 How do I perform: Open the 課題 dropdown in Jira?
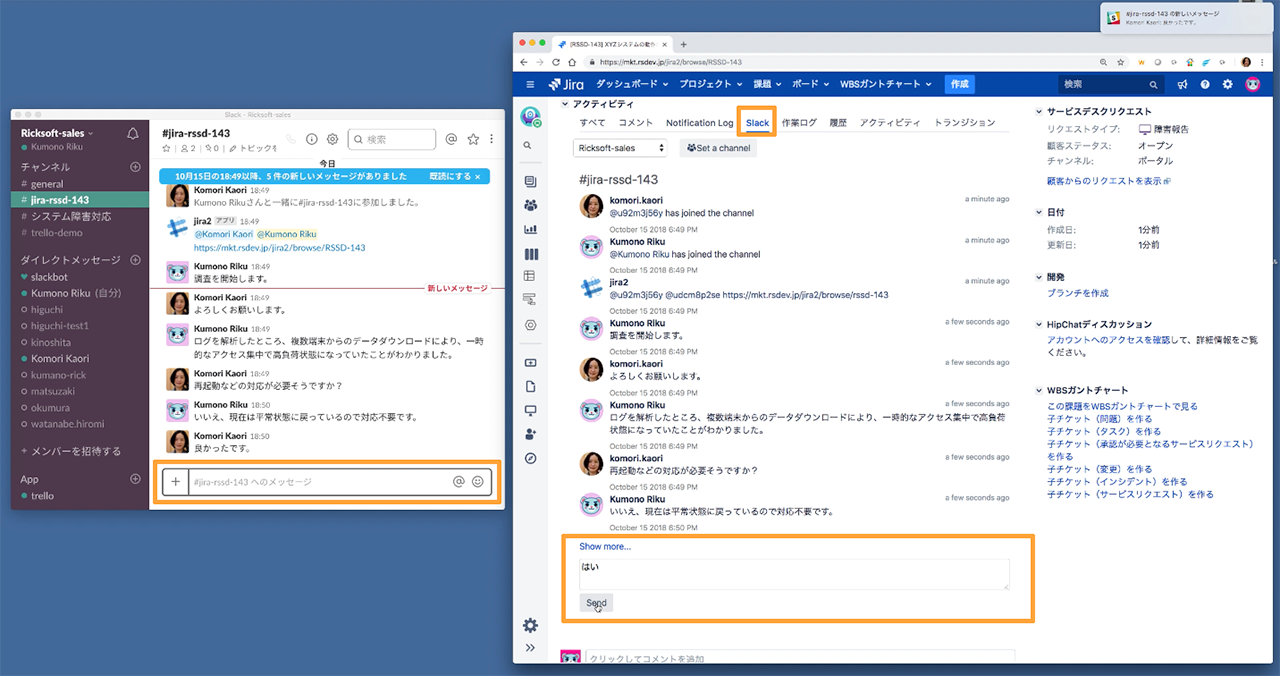tap(767, 85)
